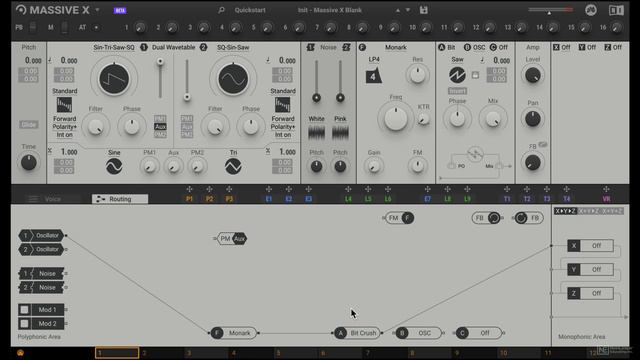Select the L5 LFO tab
This screenshot has width=640, height=360.
pyautogui.click(x=368, y=199)
